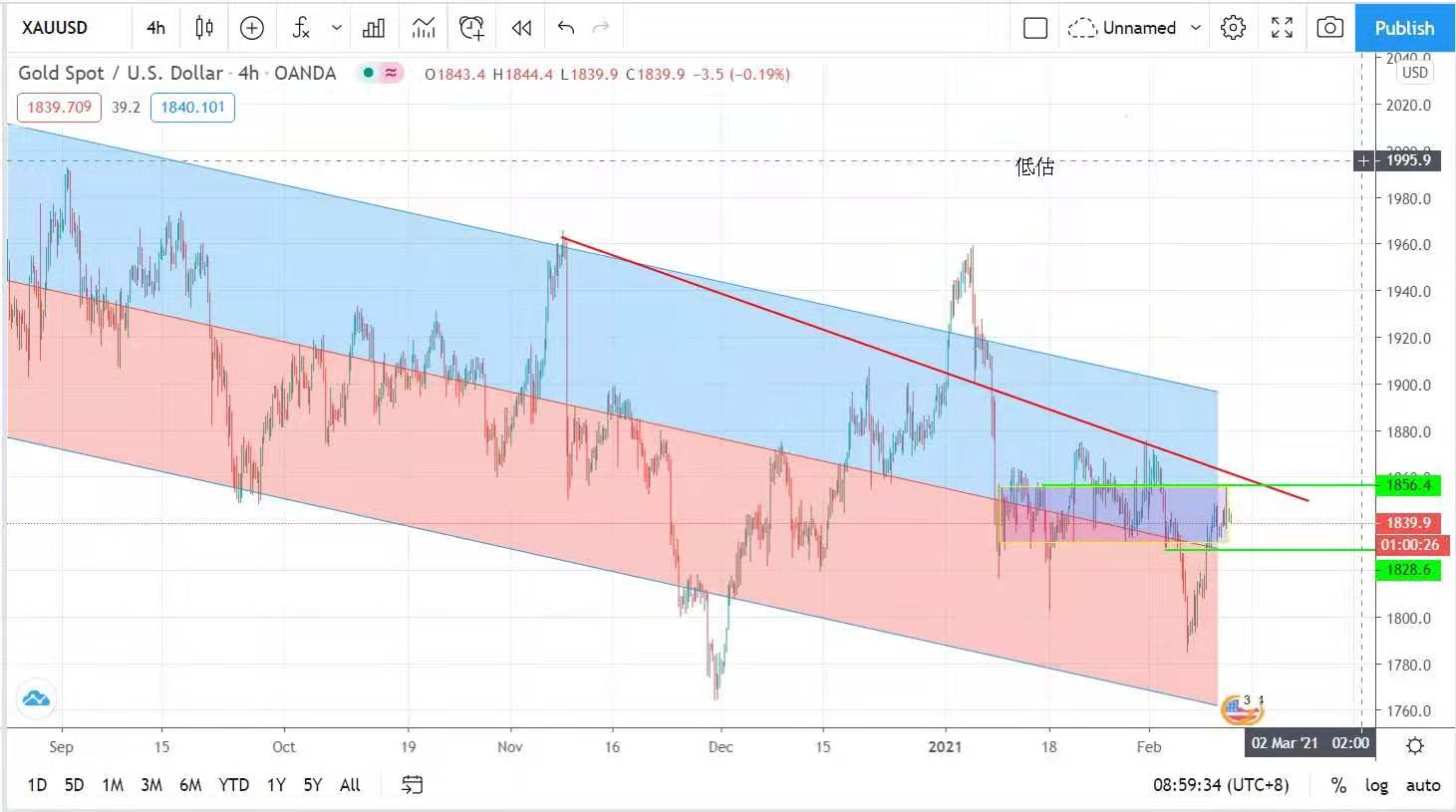The width and height of the screenshot is (1456, 812).
Task: Start Bar Replay with rewind icon
Action: 521,28
